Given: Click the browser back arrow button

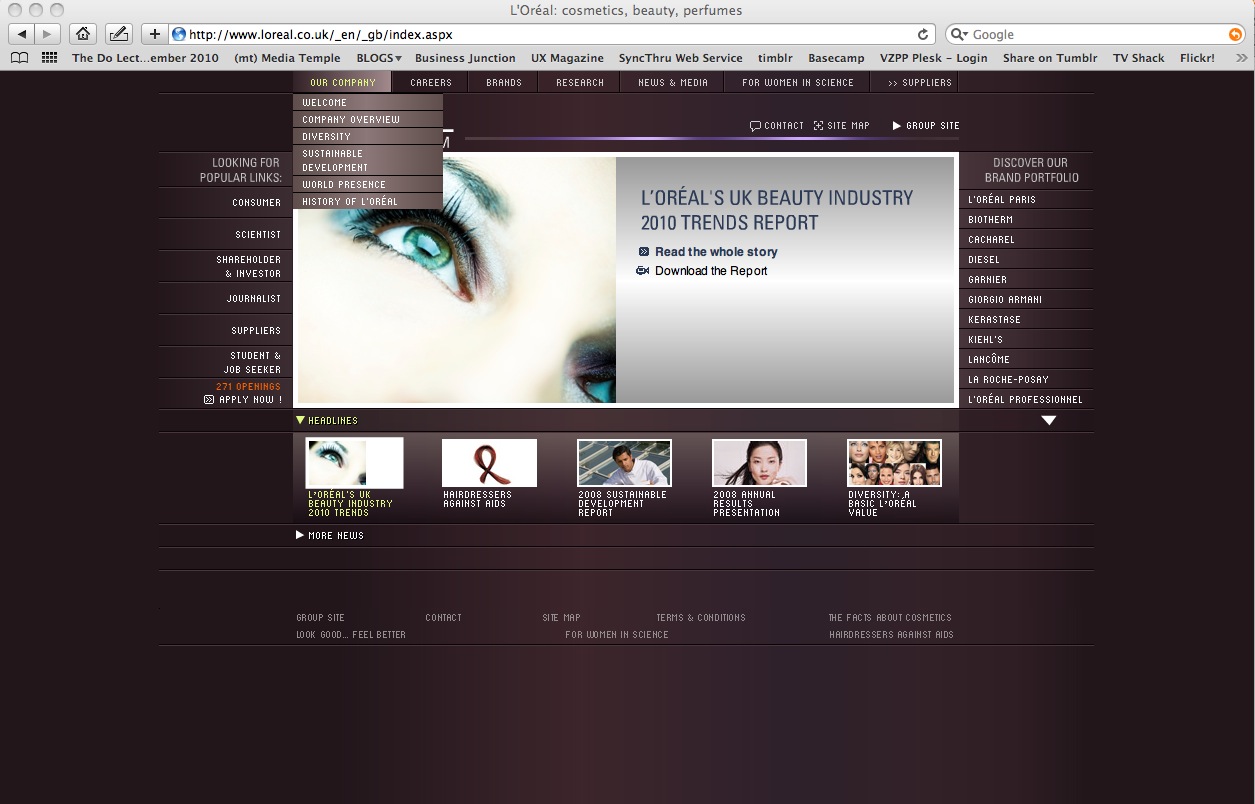Looking at the screenshot, I should [x=22, y=34].
